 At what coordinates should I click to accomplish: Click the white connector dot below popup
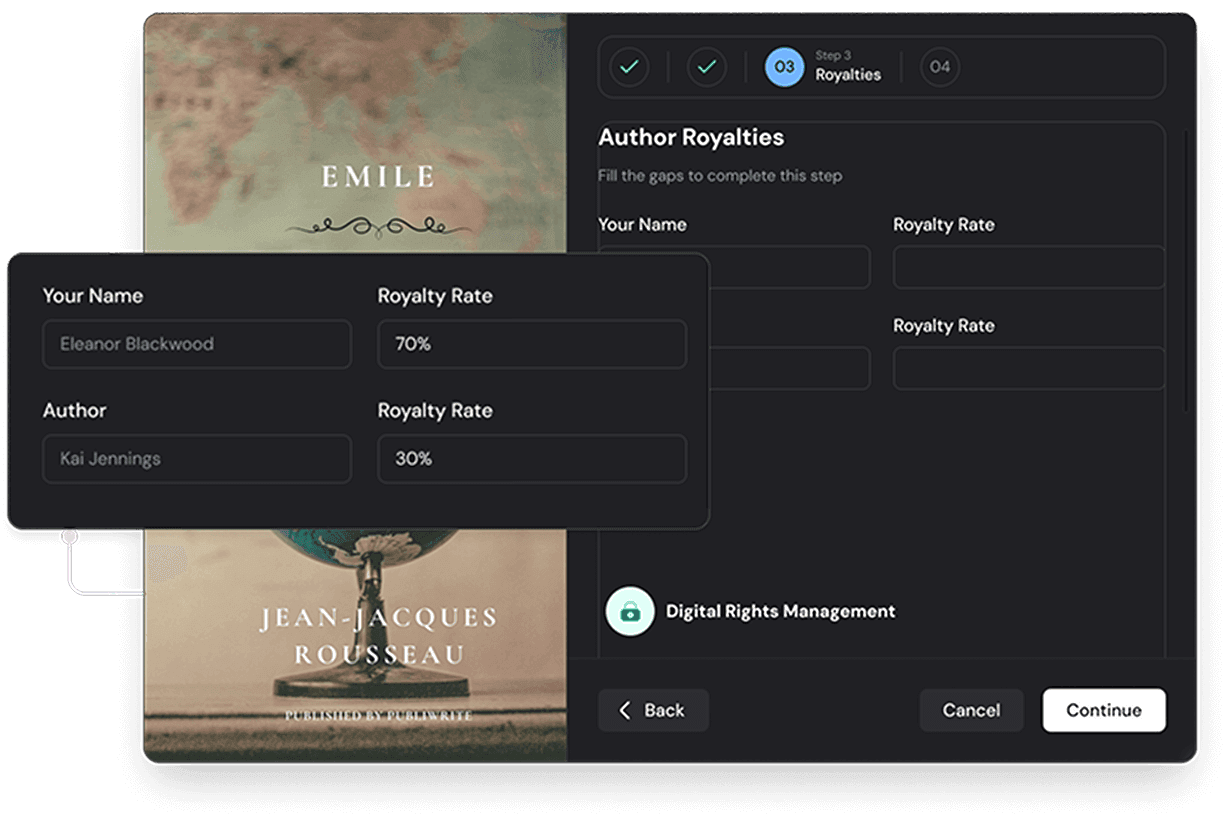point(69,537)
